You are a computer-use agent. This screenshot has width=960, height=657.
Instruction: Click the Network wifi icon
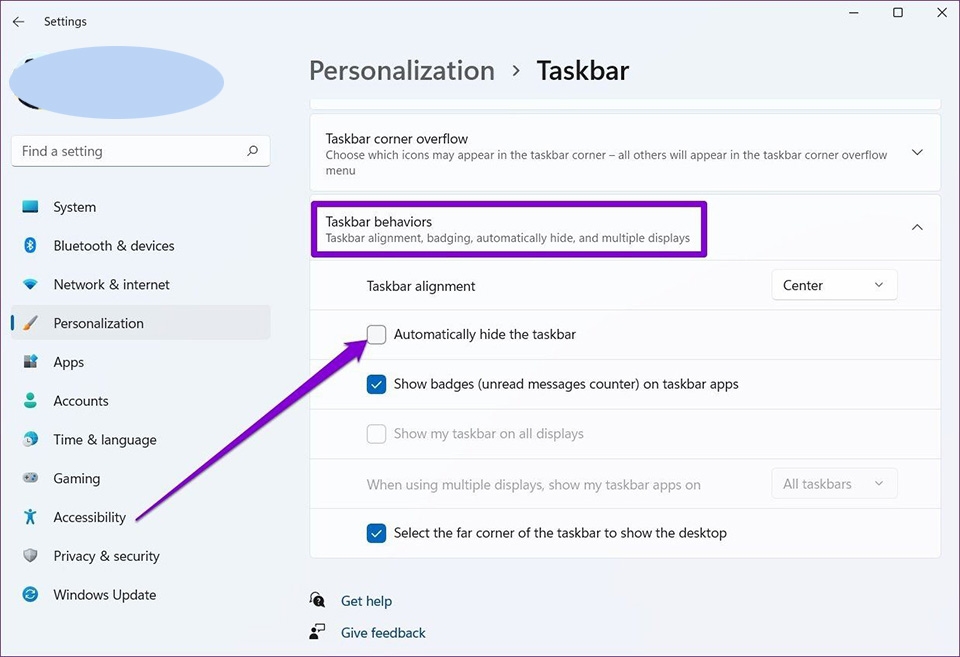click(x=30, y=284)
